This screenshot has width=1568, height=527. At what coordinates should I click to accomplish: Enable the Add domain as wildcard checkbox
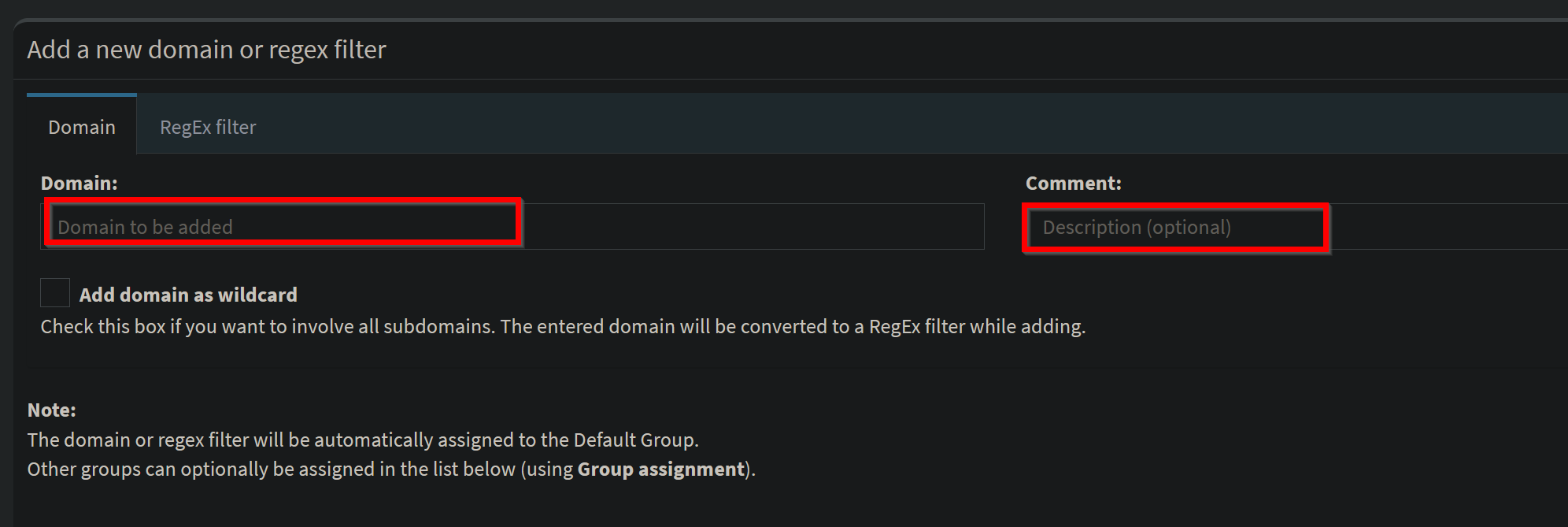pos(55,293)
